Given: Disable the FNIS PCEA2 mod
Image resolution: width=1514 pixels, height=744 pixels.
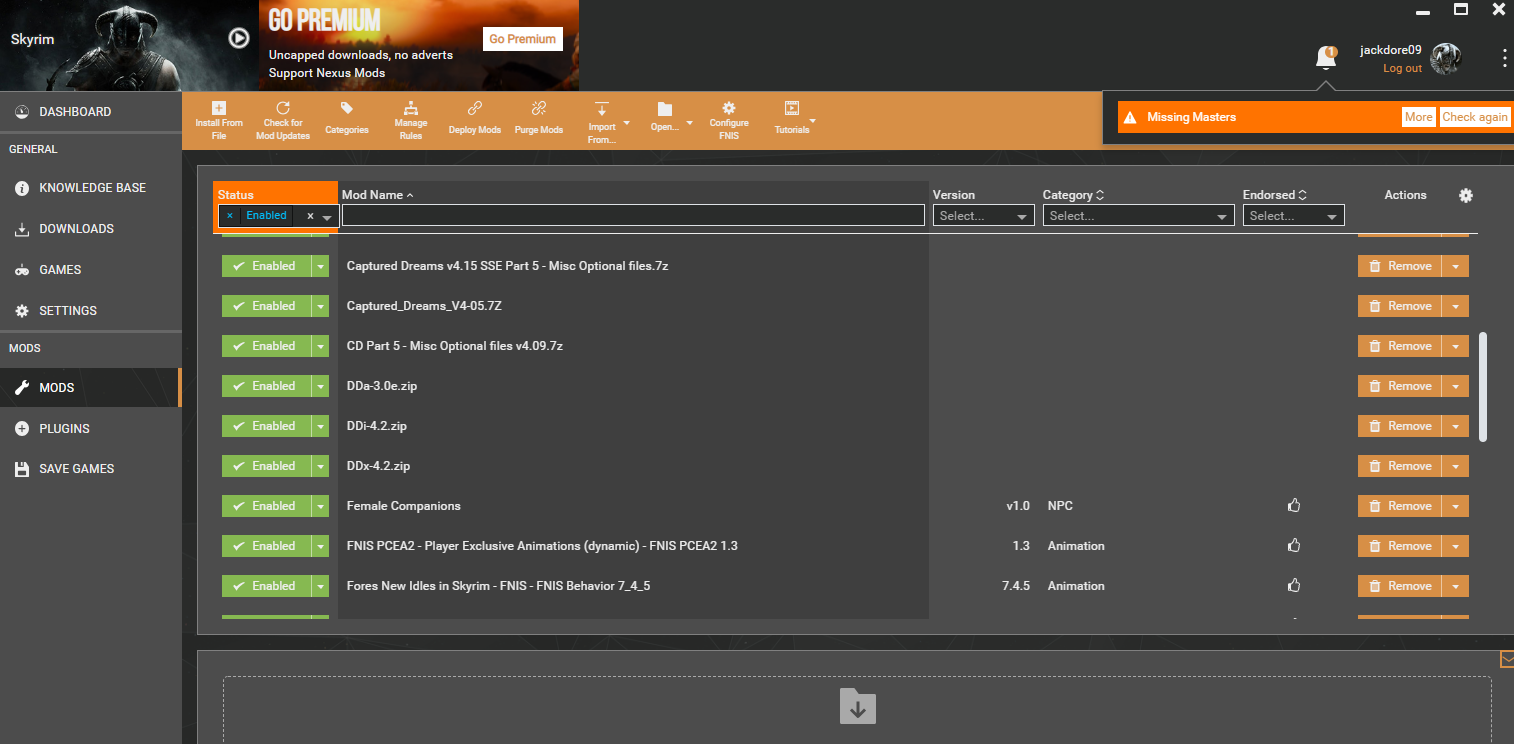Looking at the screenshot, I should point(266,546).
